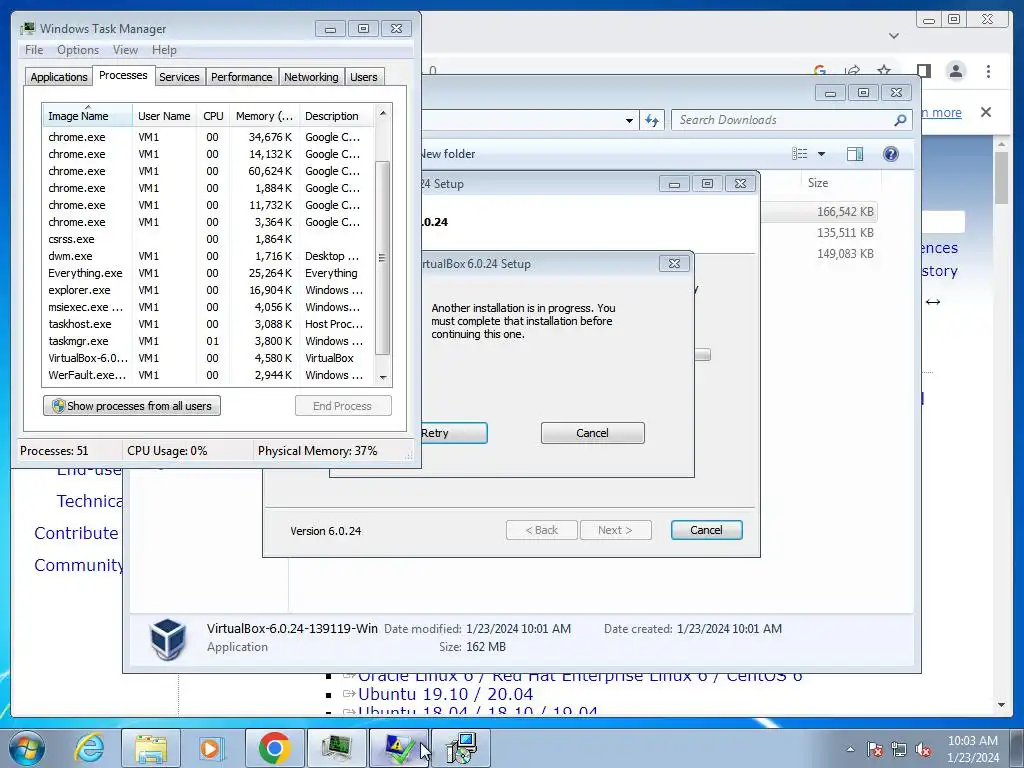Open view options dropdown arrow
Image resolution: width=1024 pixels, height=768 pixels.
822,154
